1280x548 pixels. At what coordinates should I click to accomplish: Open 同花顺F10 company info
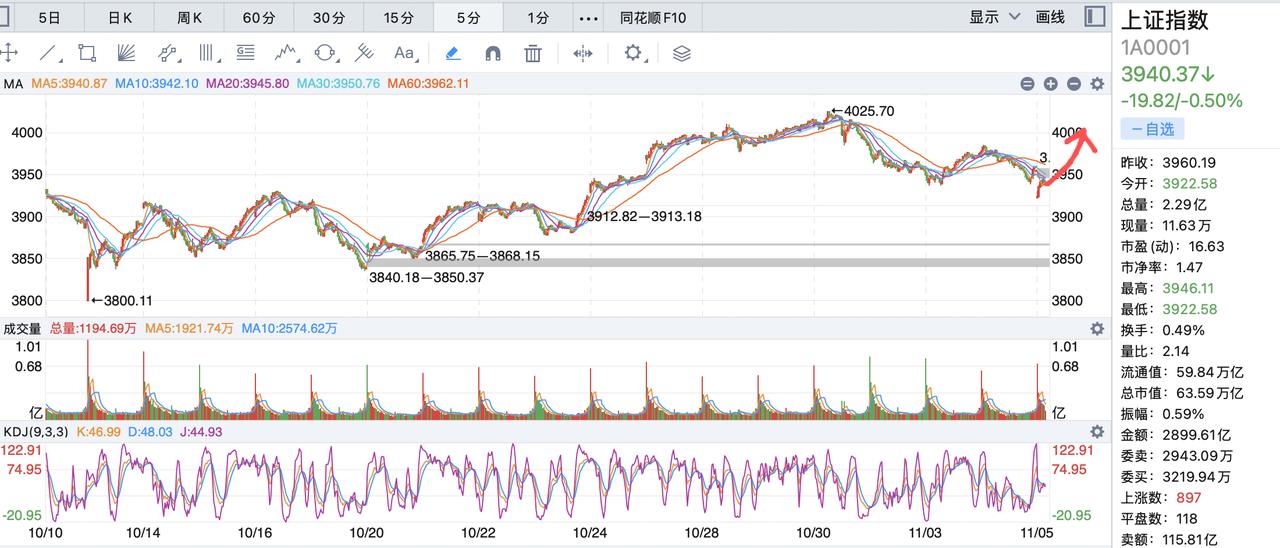coord(653,18)
